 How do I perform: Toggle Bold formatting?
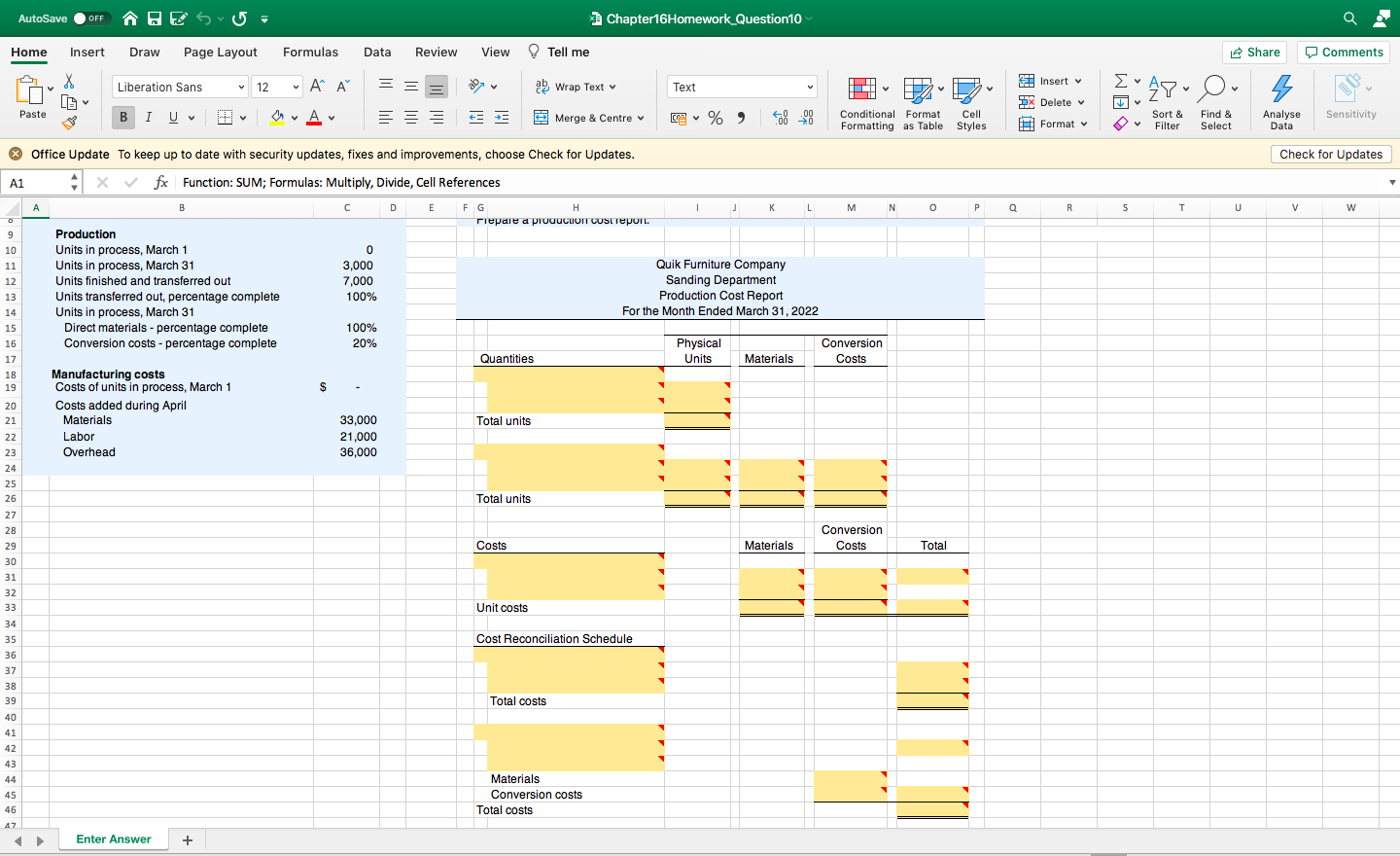(x=123, y=118)
